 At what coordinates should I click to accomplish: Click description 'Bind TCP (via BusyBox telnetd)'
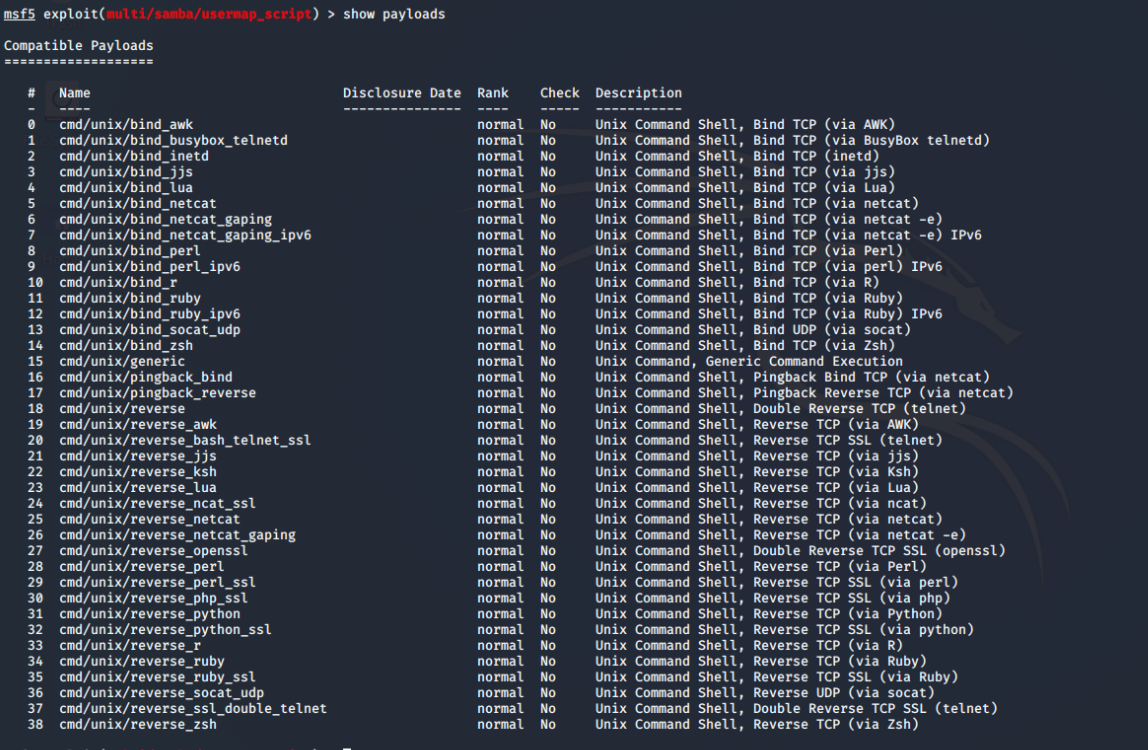point(871,140)
